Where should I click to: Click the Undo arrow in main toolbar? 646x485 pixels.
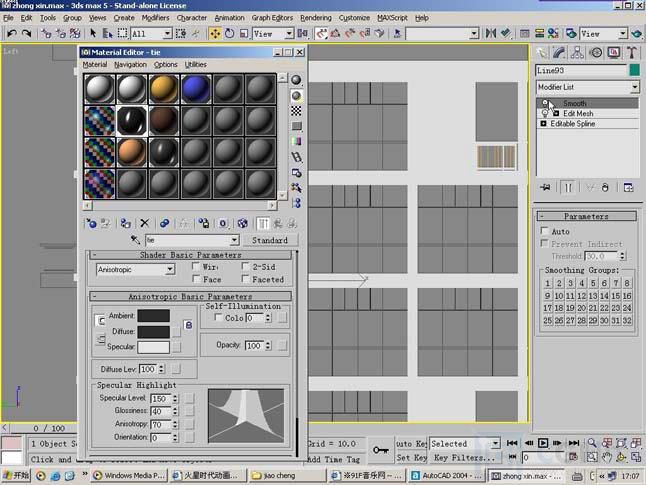click(12, 33)
